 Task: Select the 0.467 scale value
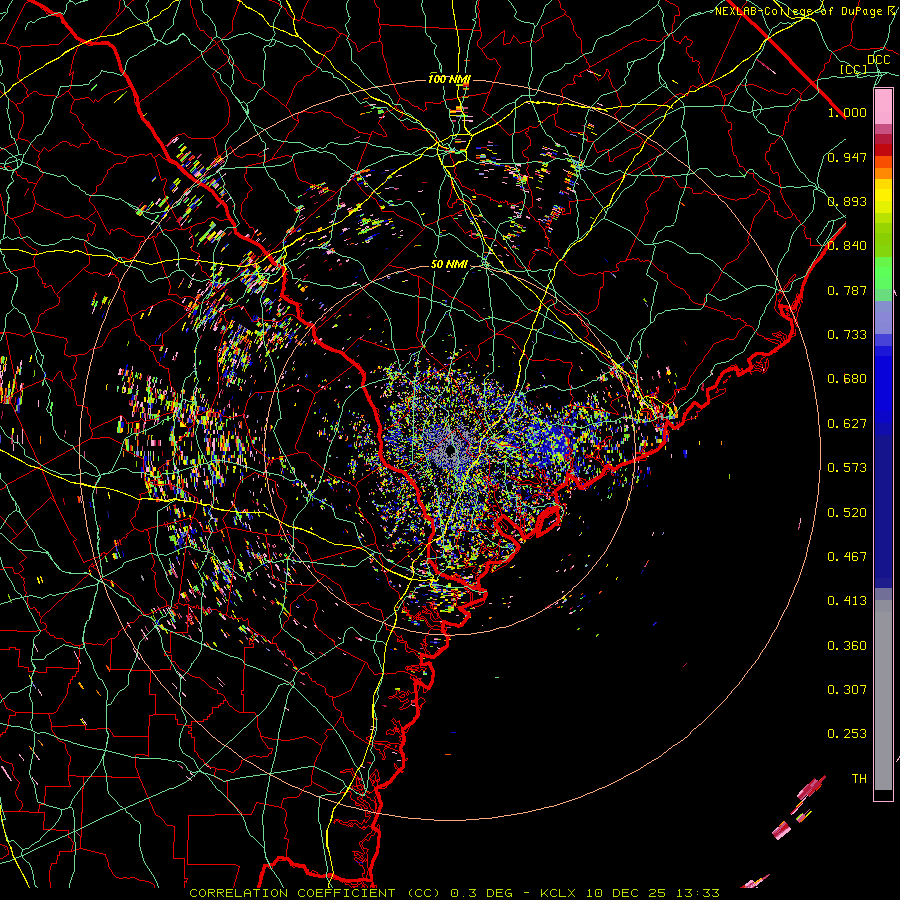coord(847,557)
